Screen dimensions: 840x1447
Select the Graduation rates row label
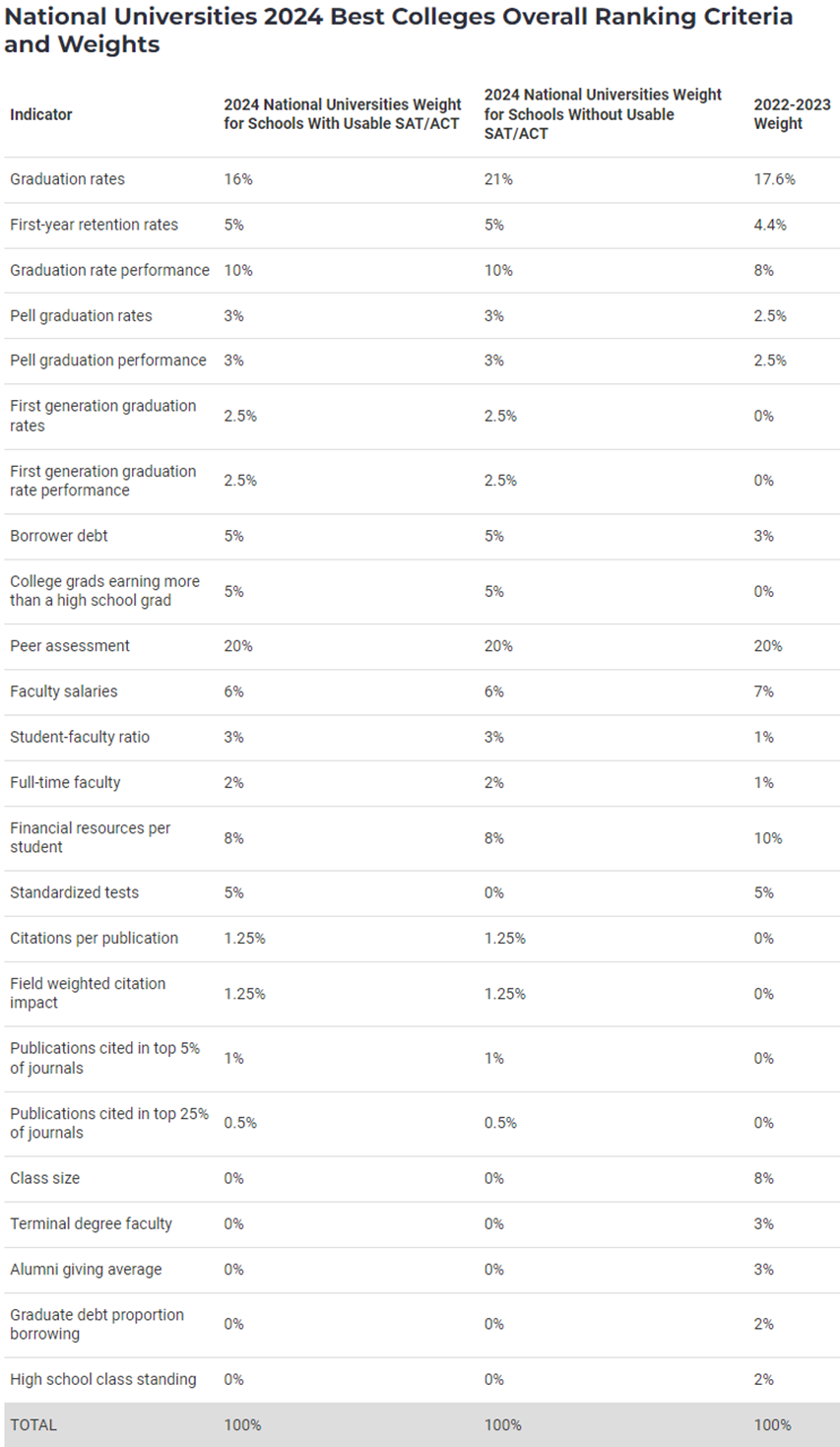tap(67, 179)
